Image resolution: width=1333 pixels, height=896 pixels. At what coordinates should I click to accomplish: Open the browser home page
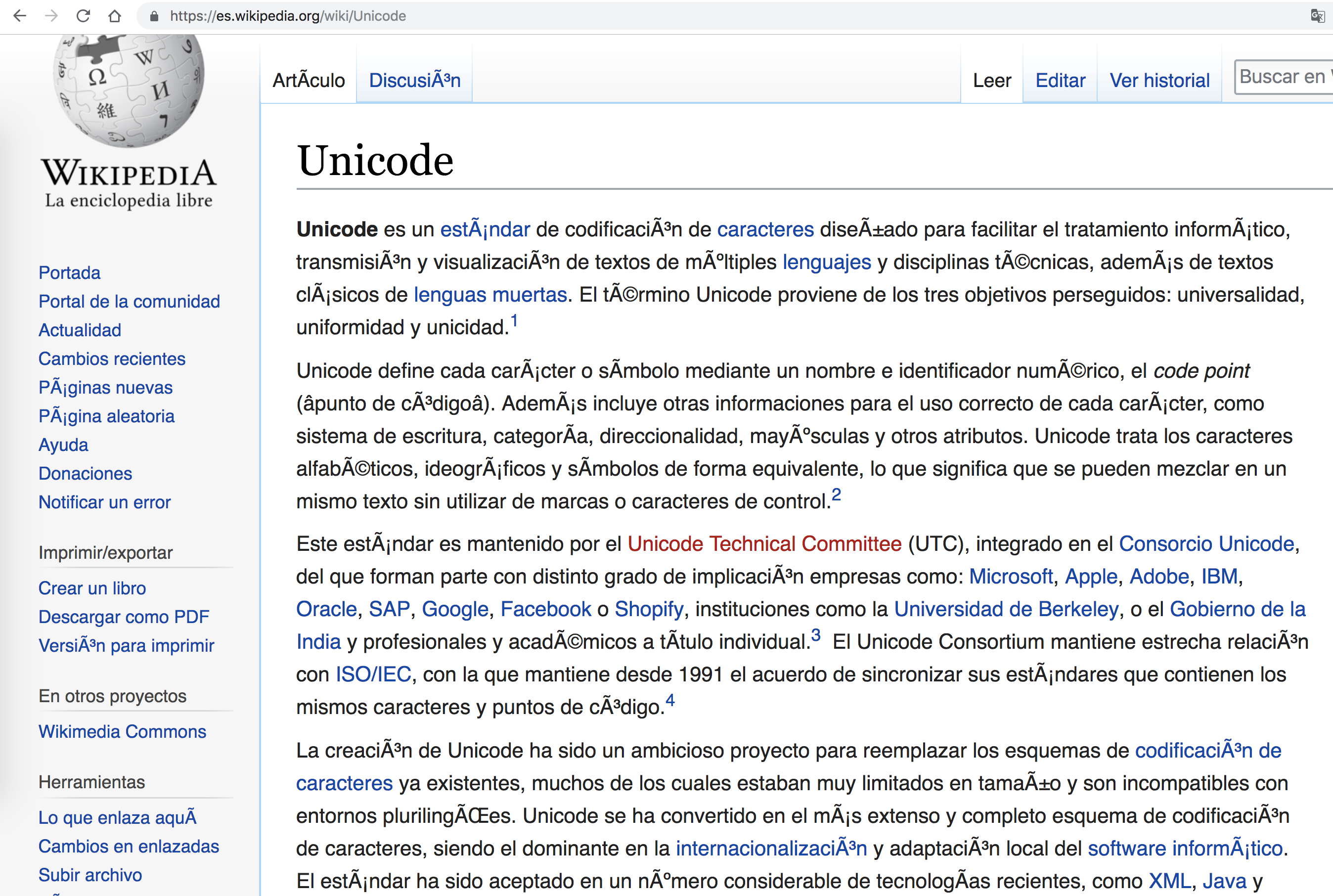click(x=115, y=16)
